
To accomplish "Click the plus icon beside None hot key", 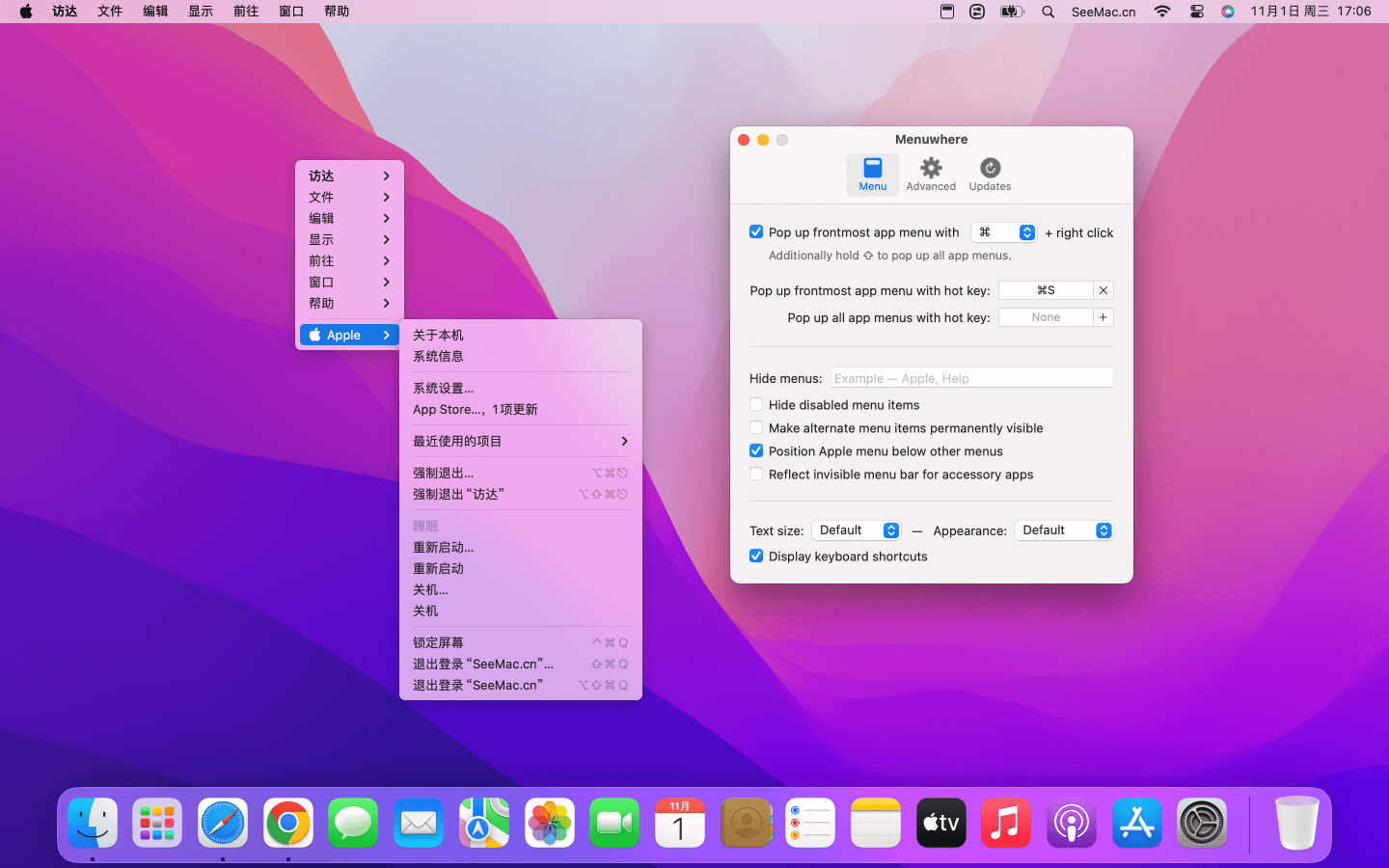I will (x=1103, y=317).
